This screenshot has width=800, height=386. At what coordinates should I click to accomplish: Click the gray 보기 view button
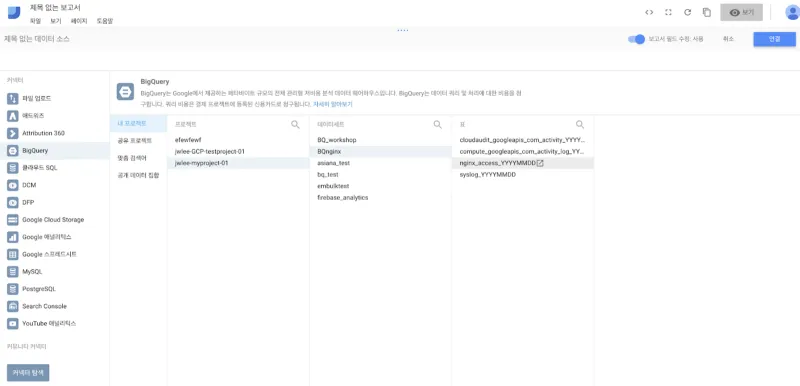pyautogui.click(x=741, y=12)
